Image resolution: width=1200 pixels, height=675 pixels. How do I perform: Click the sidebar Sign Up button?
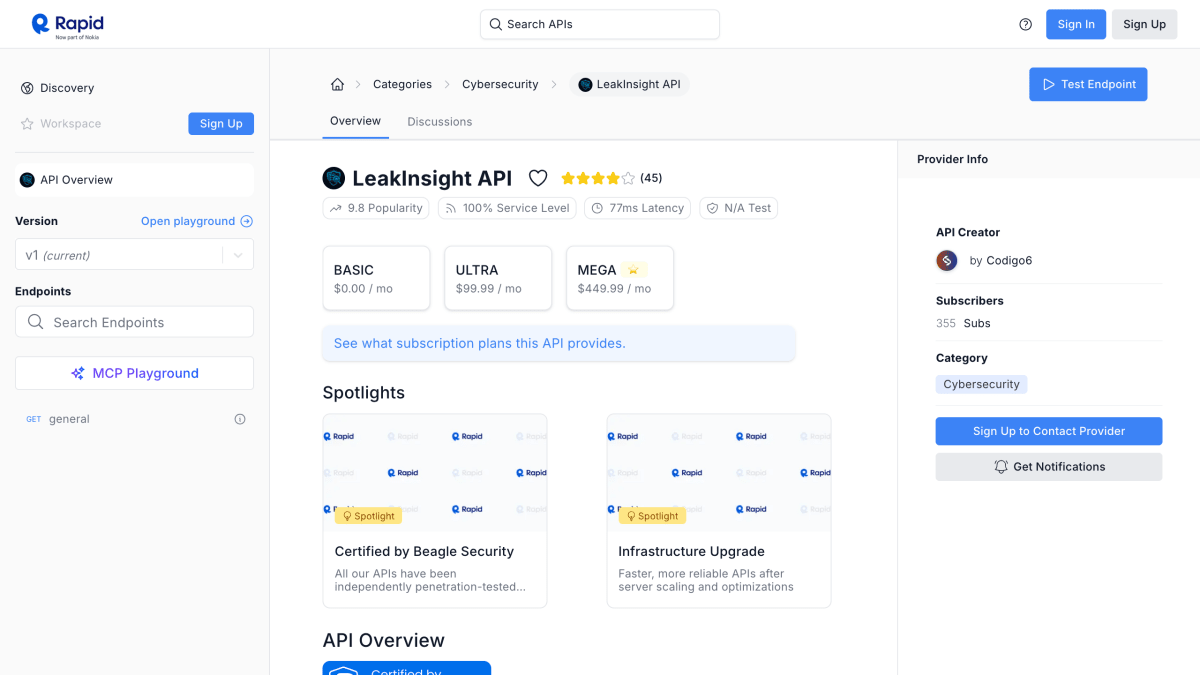click(221, 124)
